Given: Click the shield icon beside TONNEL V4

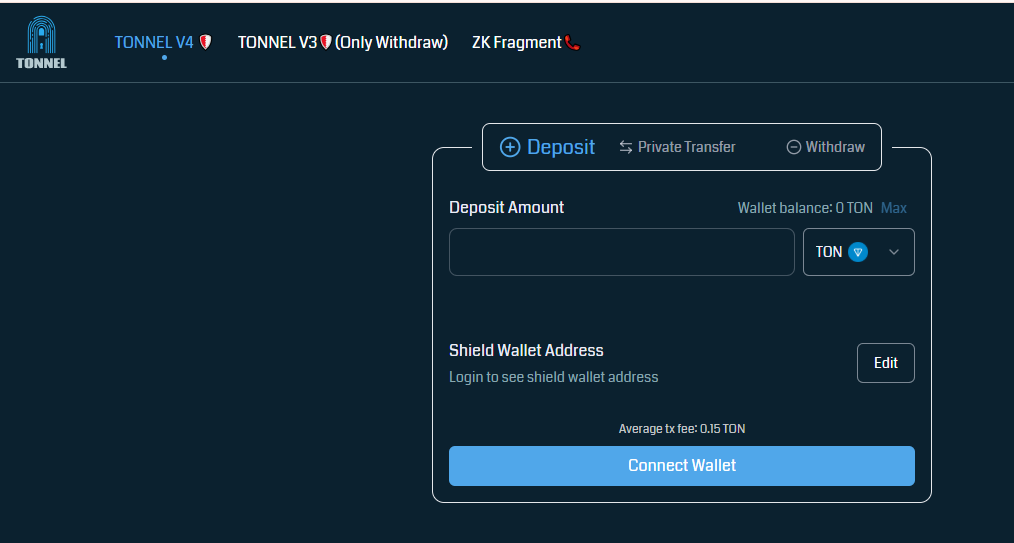Looking at the screenshot, I should click(x=205, y=42).
